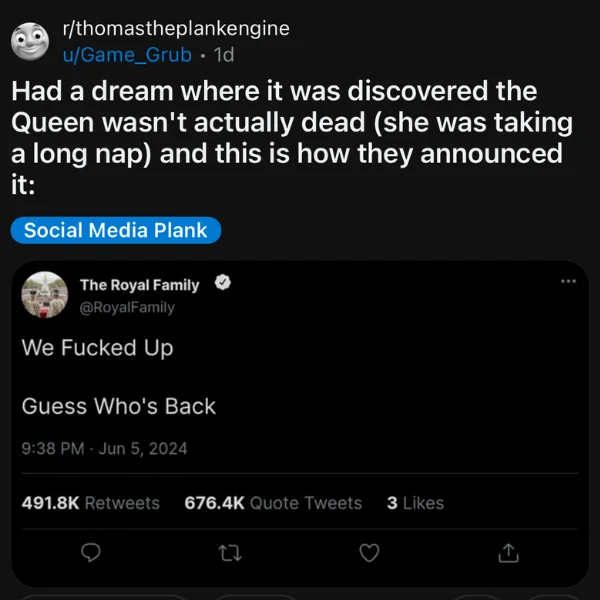
Task: Open the Royal Family profile picture
Action: pyautogui.click(x=44, y=295)
